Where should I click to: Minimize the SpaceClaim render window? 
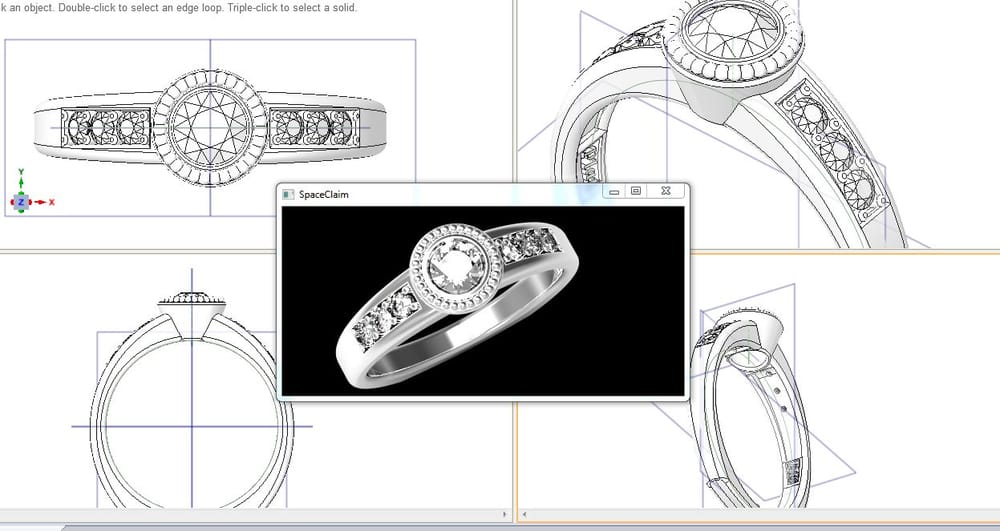click(614, 191)
